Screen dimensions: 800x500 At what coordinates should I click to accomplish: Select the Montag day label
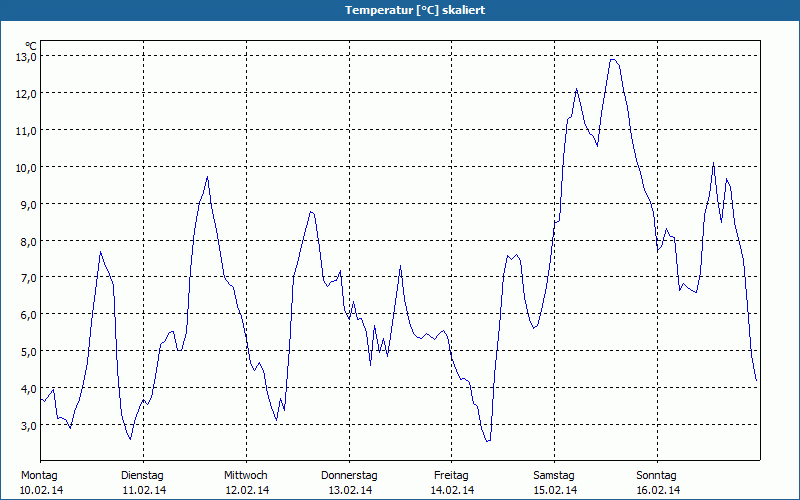pyautogui.click(x=39, y=476)
